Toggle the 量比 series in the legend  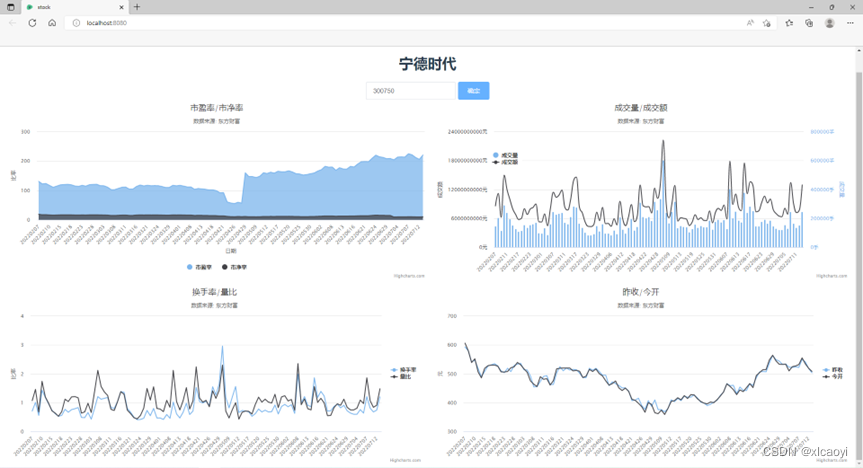401,377
